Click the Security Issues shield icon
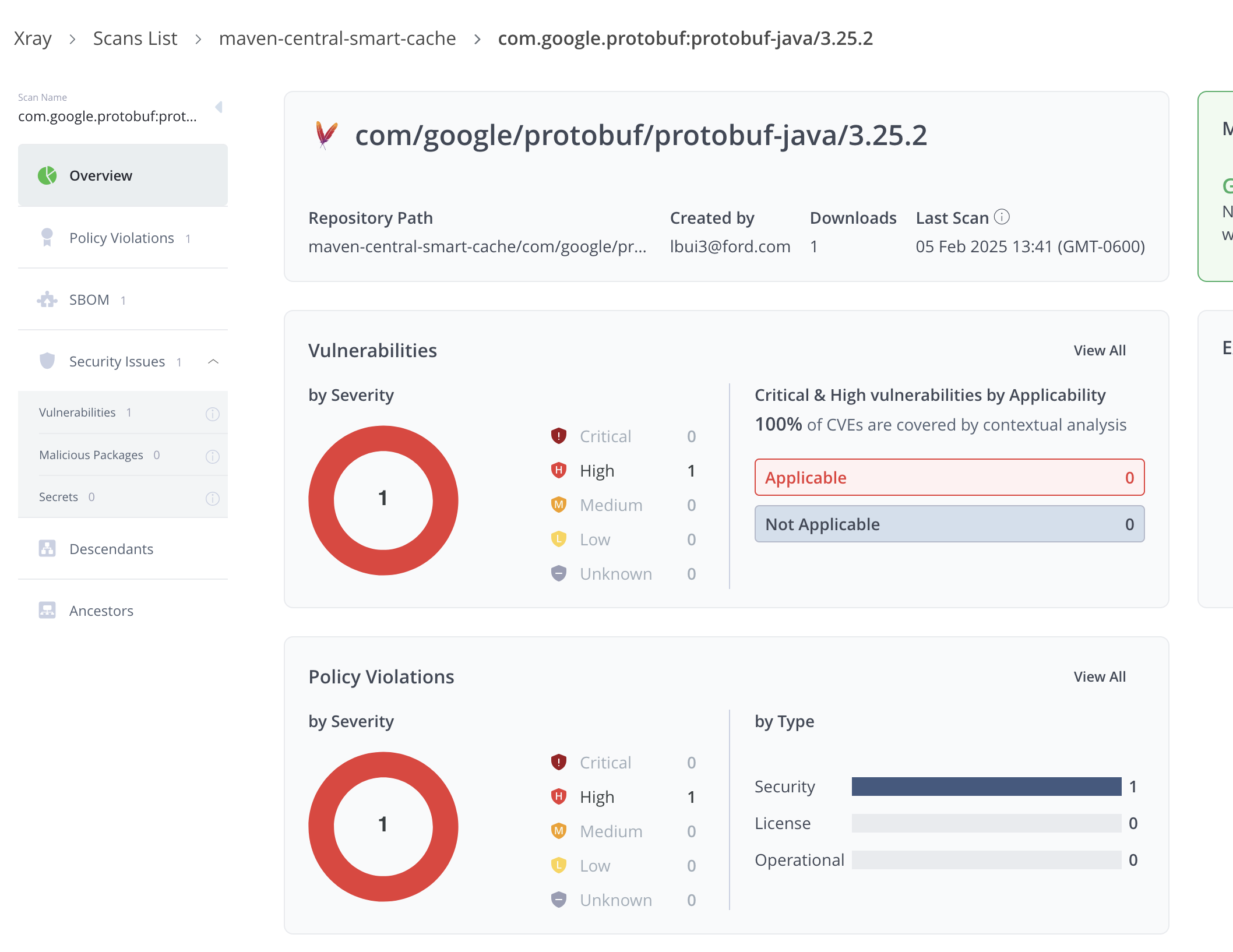Image resolution: width=1233 pixels, height=952 pixels. coord(47,361)
